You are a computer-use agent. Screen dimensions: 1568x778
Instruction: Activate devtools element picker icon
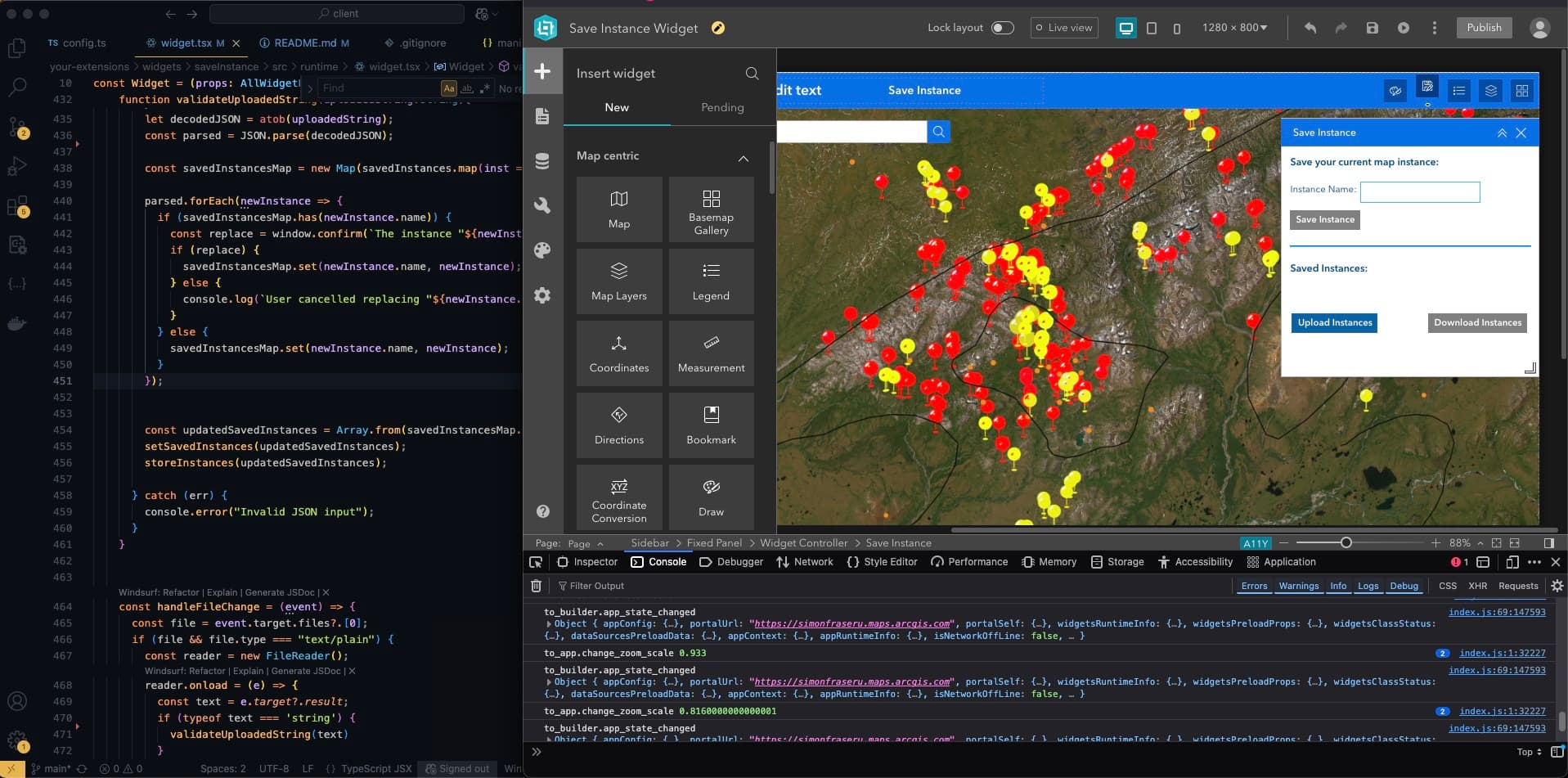(536, 562)
